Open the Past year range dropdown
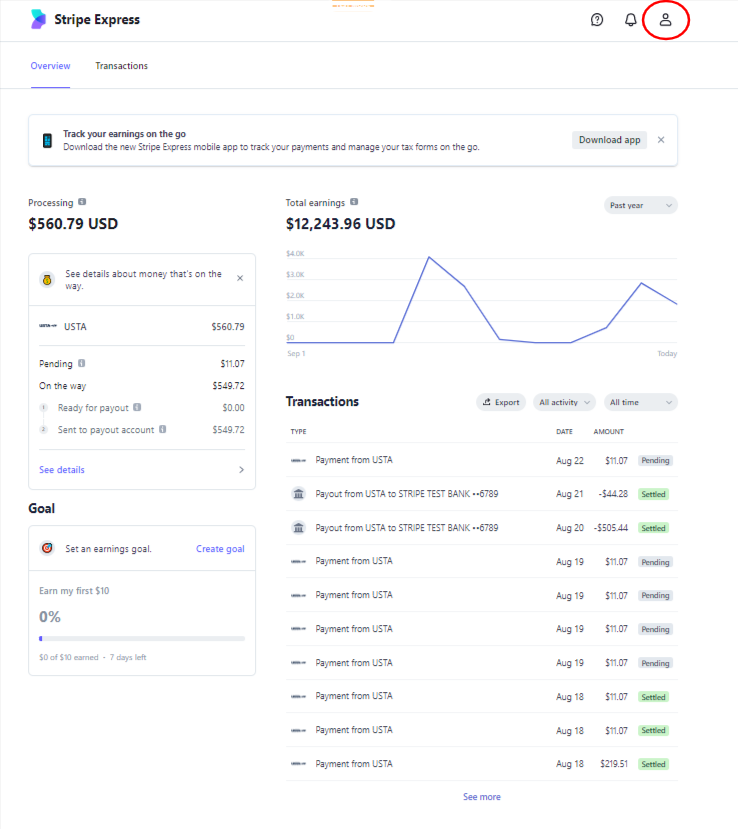This screenshot has width=738, height=829. 641,205
